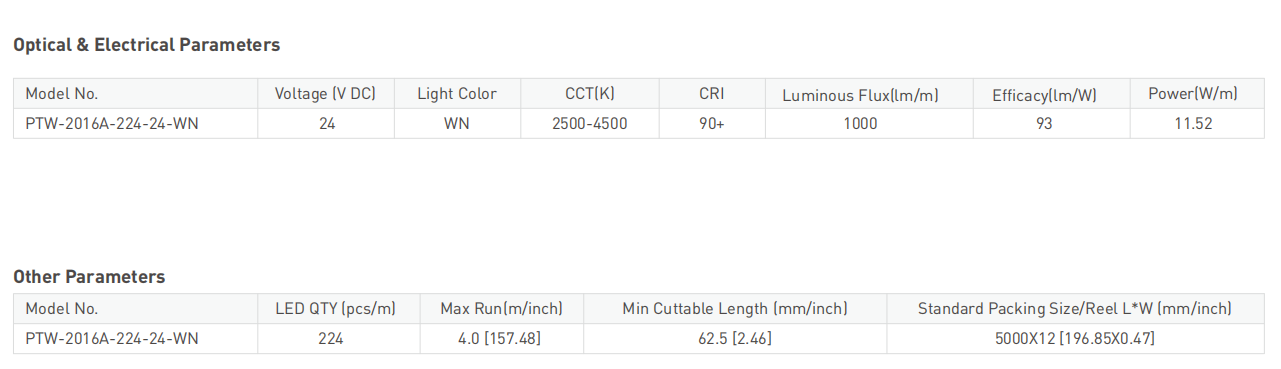The image size is (1281, 369).
Task: Select the LED QTY (pcs/m) header
Action: pos(336,309)
